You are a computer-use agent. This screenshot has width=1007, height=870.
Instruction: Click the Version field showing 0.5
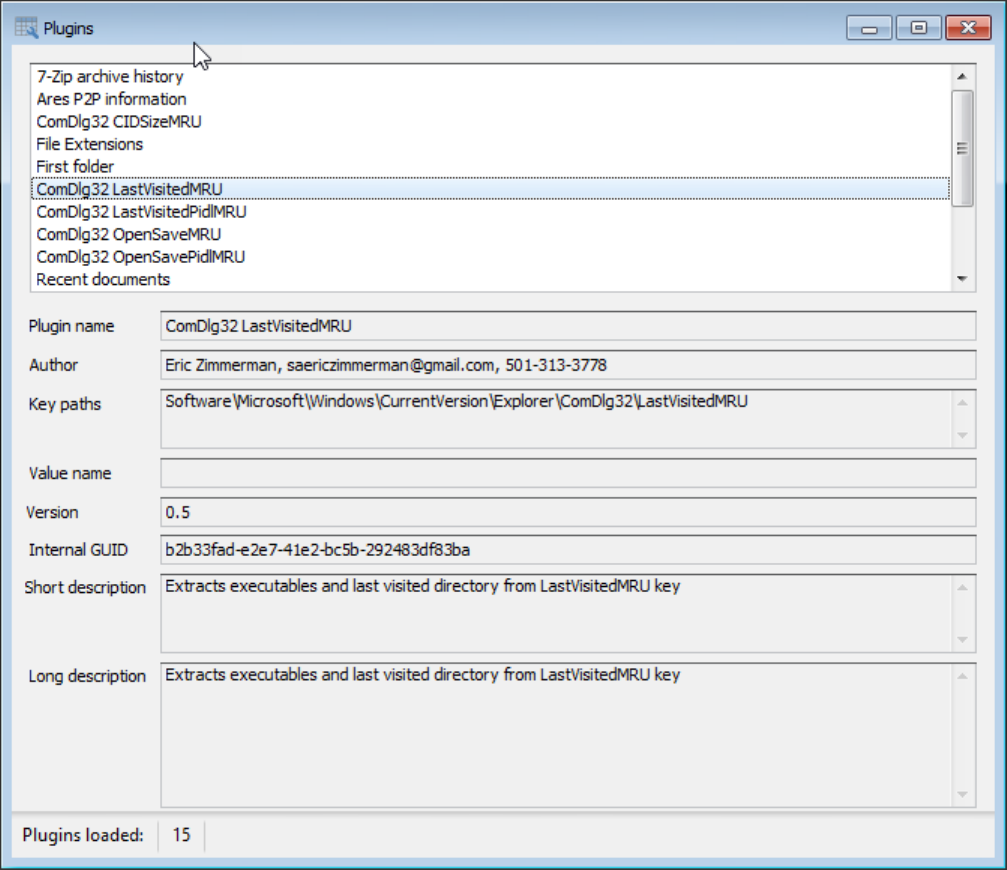[x=568, y=512]
